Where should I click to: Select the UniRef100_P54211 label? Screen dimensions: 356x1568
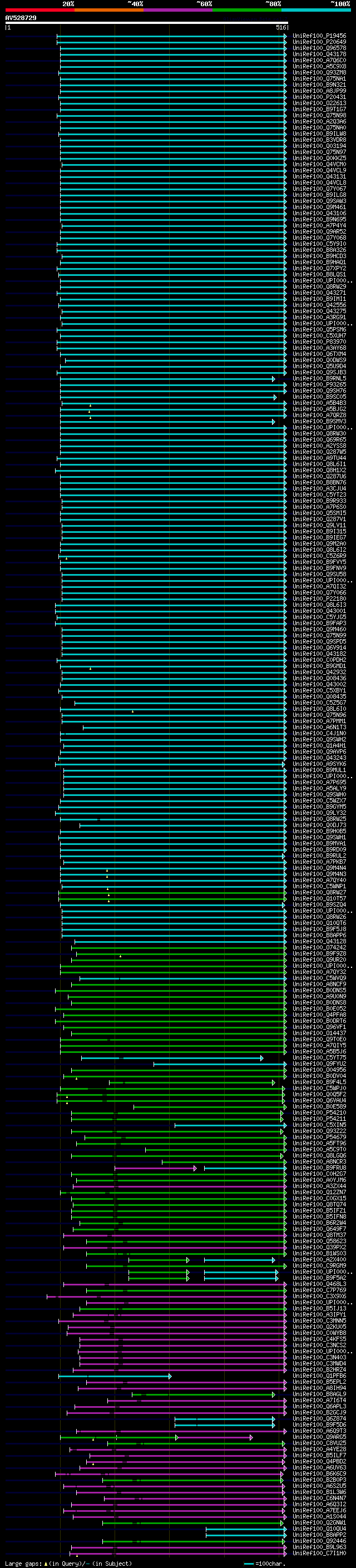(x=319, y=1119)
